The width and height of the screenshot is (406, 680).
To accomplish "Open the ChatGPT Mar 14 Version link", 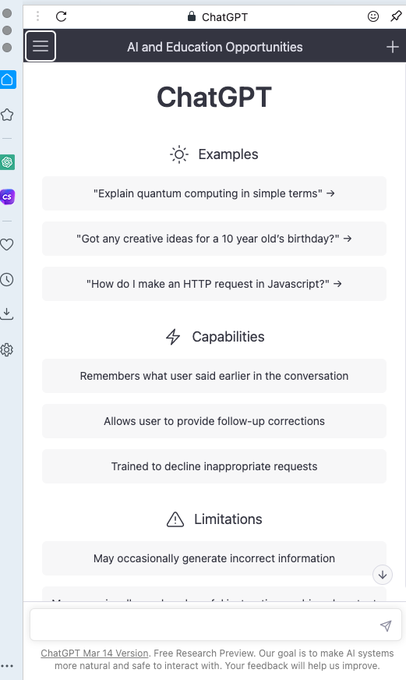I will pos(95,653).
